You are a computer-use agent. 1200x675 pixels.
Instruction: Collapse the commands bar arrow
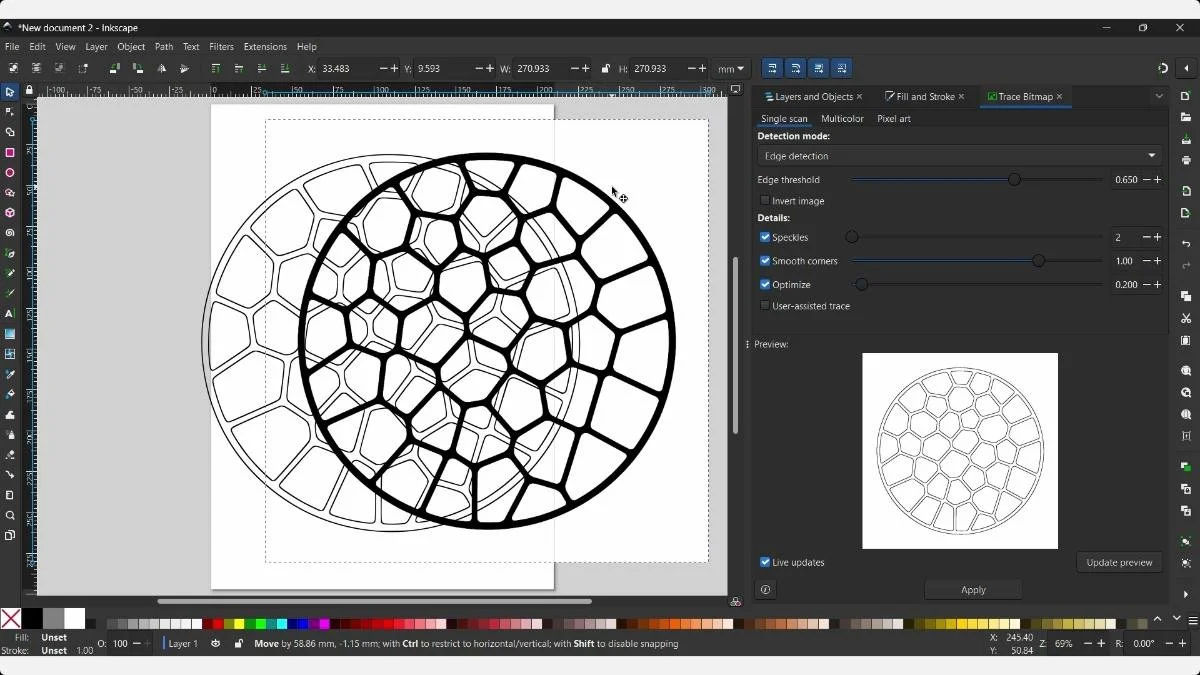[1186, 69]
